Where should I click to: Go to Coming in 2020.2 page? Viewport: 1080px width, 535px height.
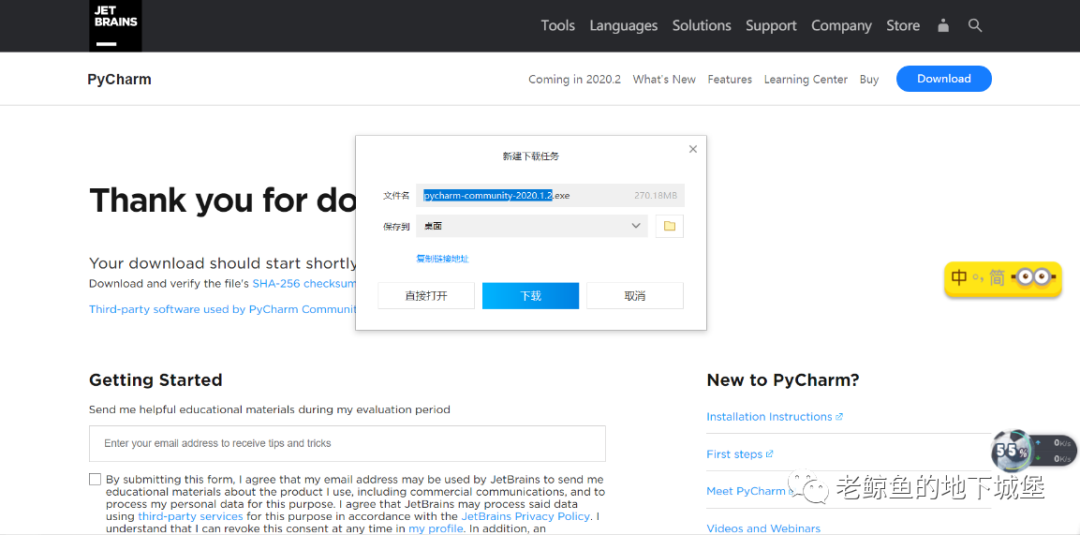tap(574, 79)
